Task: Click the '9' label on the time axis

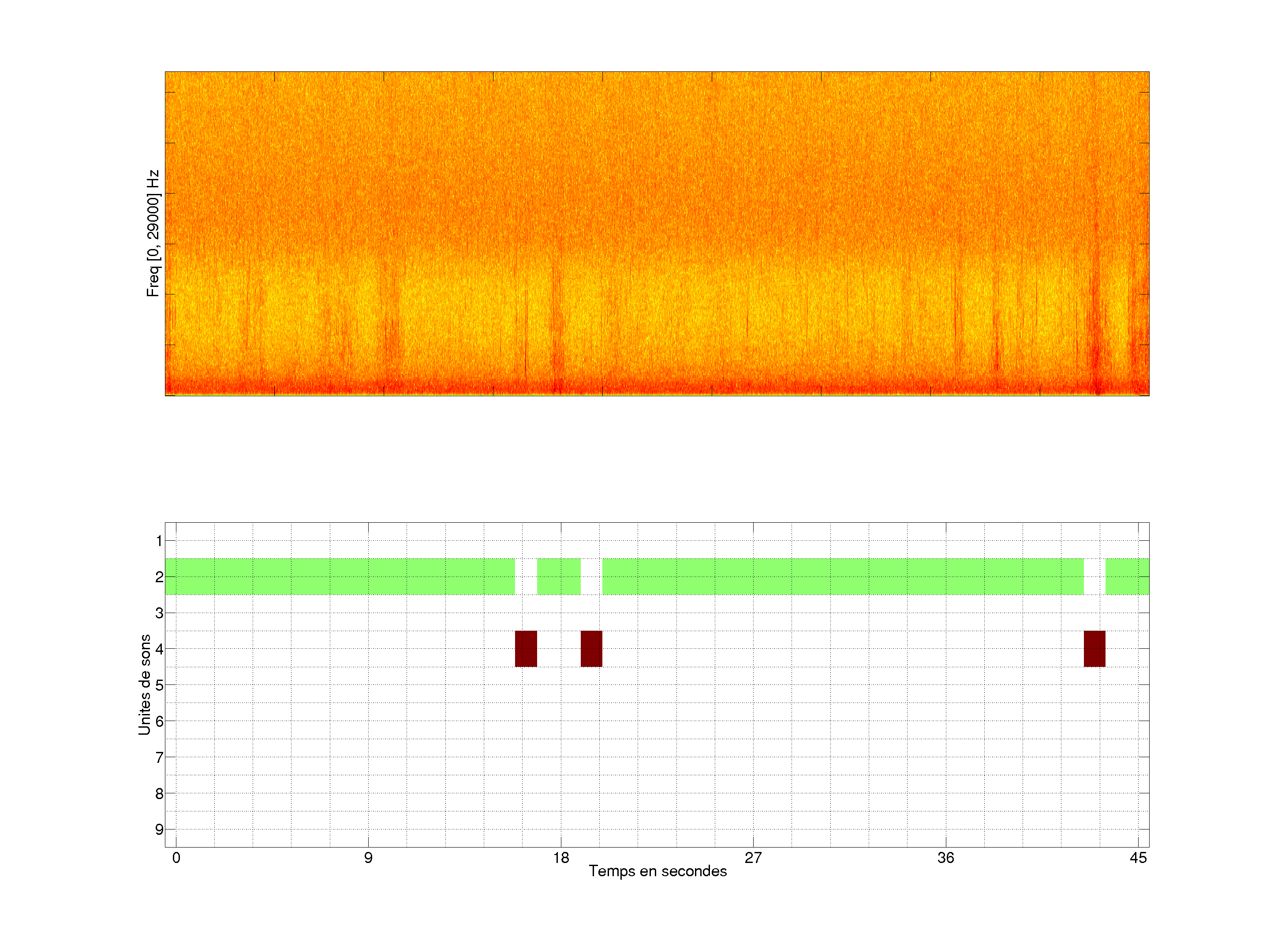Action: (368, 858)
